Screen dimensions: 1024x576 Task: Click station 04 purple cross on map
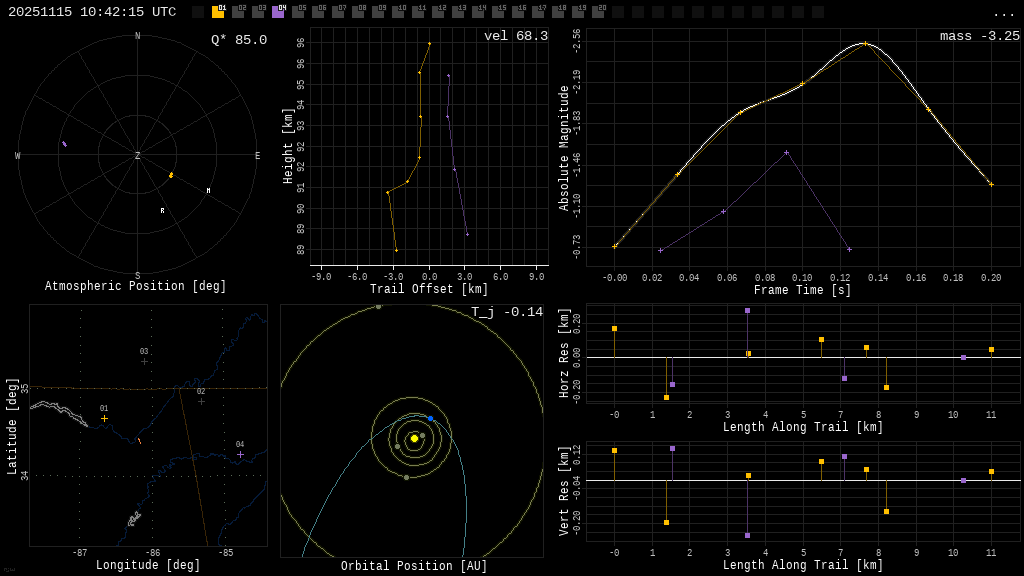(240, 454)
